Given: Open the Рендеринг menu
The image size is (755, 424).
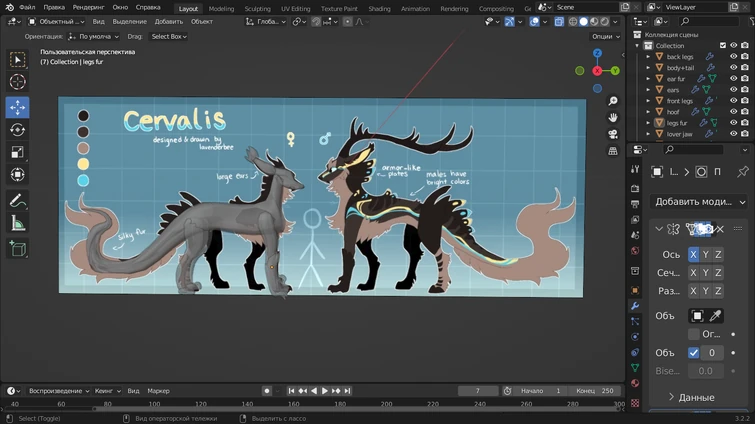Looking at the screenshot, I should tap(88, 7).
